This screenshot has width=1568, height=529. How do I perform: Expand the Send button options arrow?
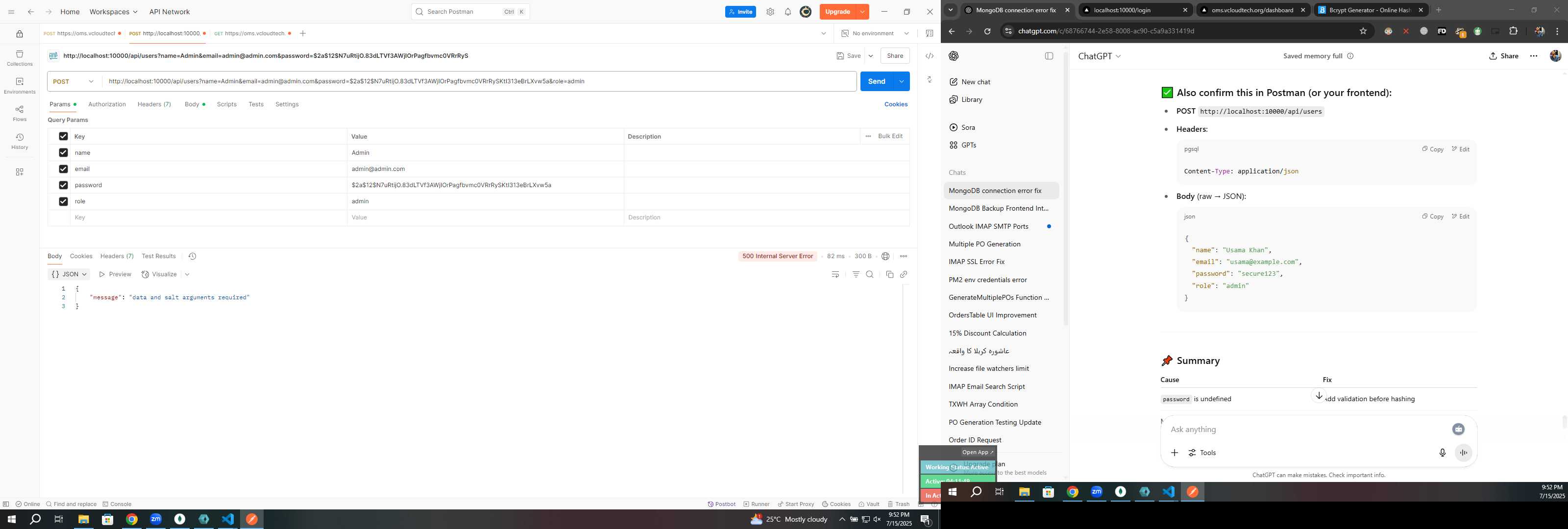pyautogui.click(x=902, y=82)
